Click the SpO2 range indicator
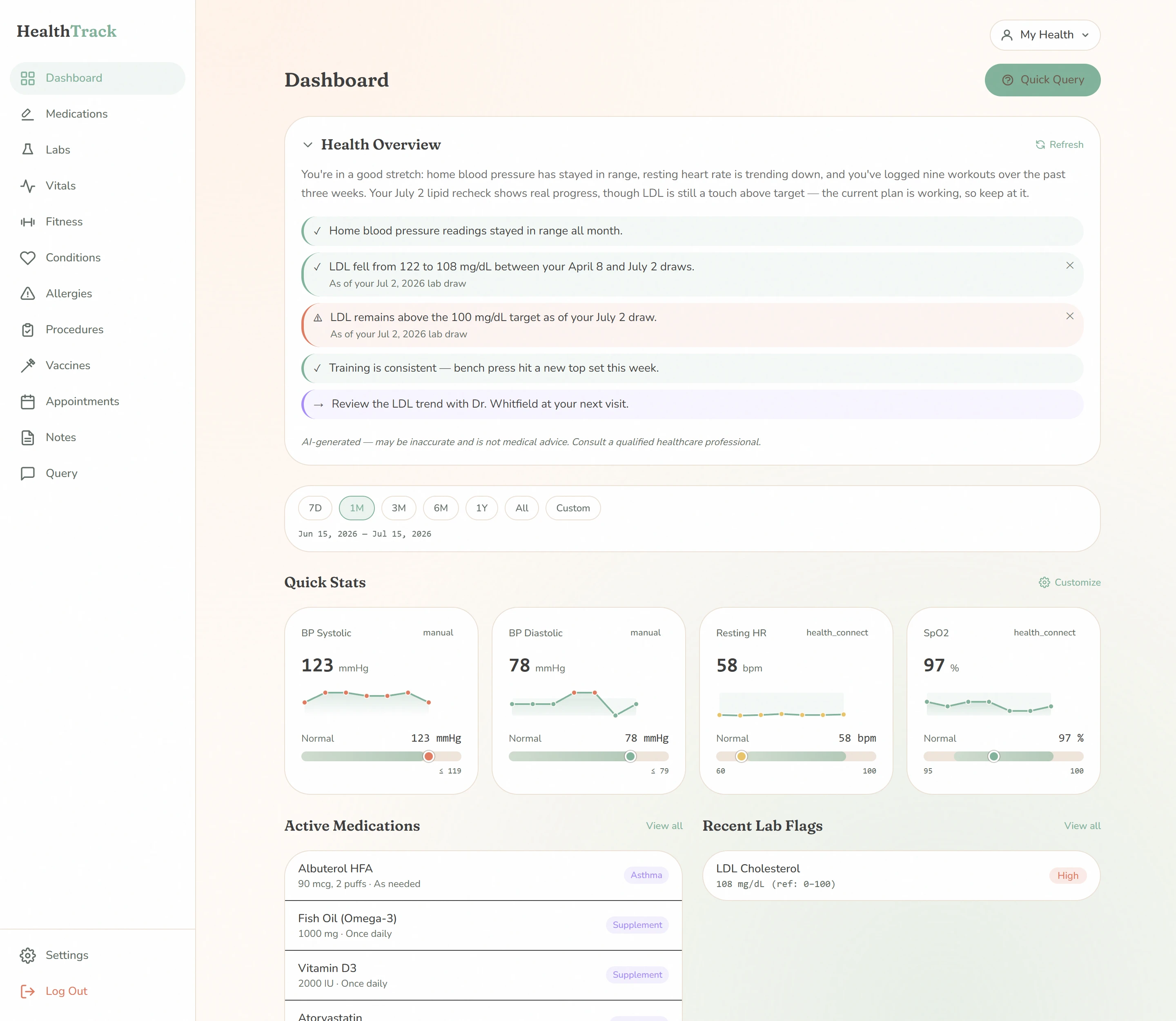The height and width of the screenshot is (1021, 1176). click(1003, 757)
